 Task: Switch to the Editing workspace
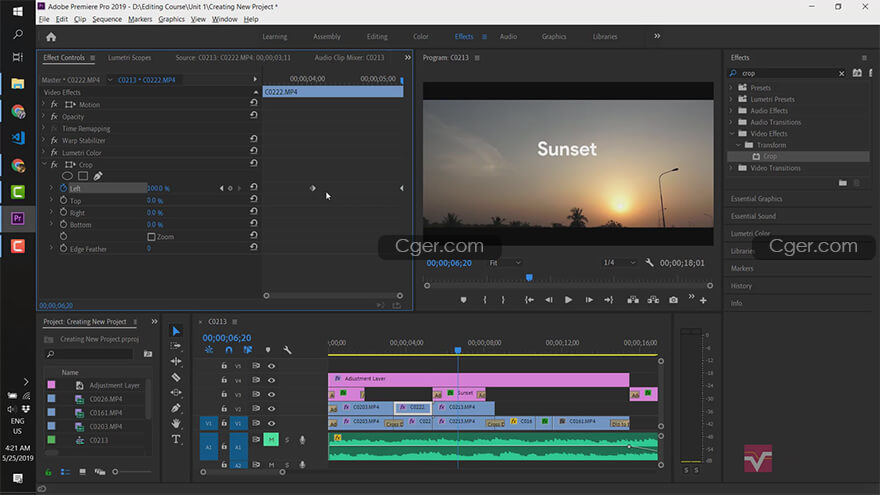click(377, 36)
